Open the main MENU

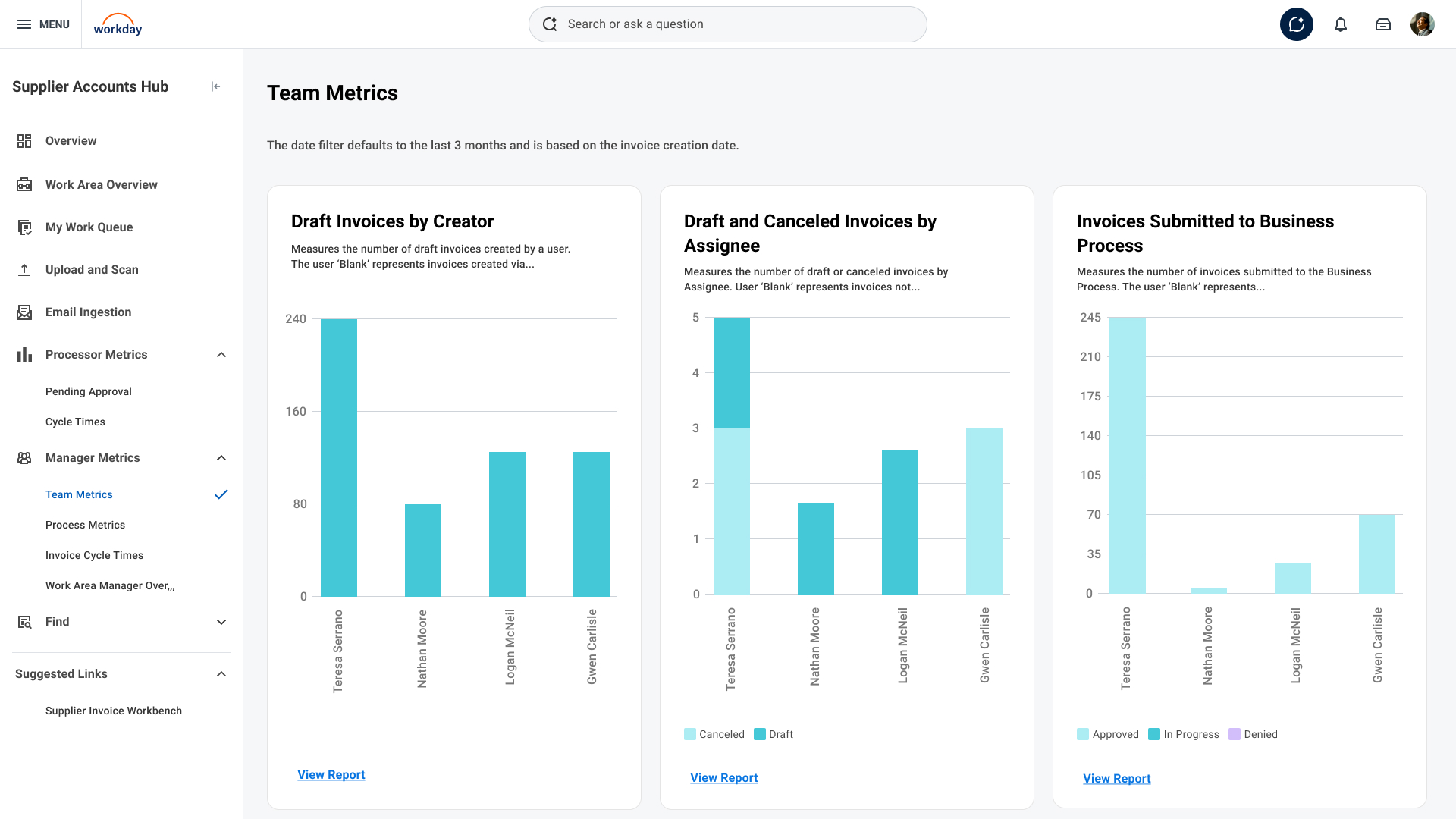[43, 24]
